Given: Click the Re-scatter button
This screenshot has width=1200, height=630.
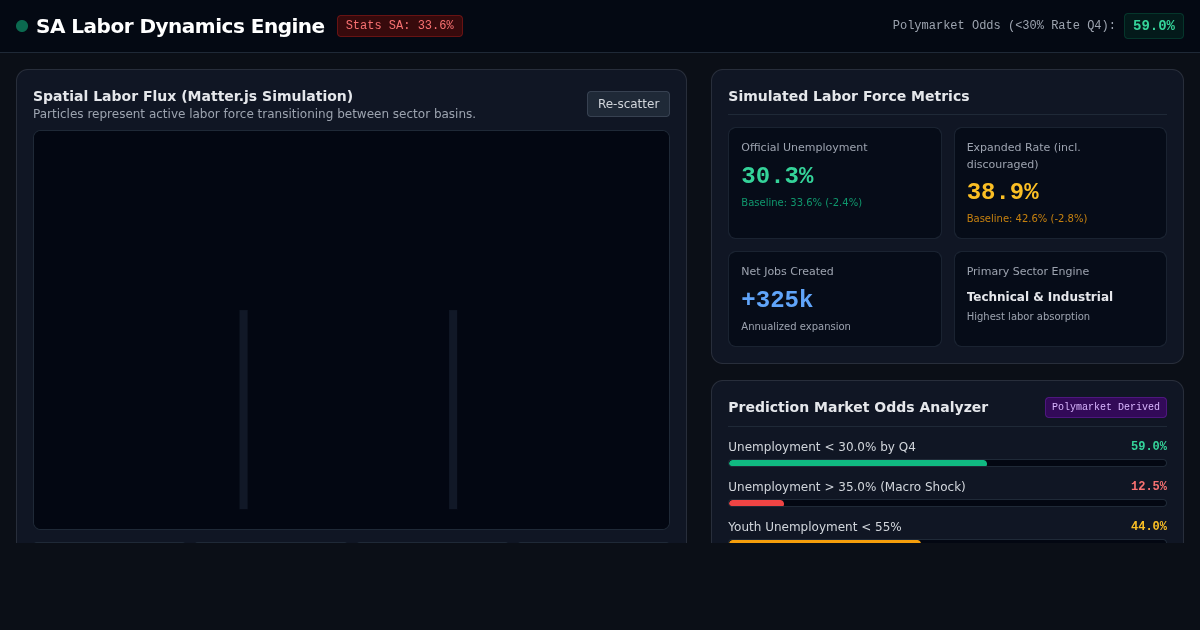Looking at the screenshot, I should [628, 104].
